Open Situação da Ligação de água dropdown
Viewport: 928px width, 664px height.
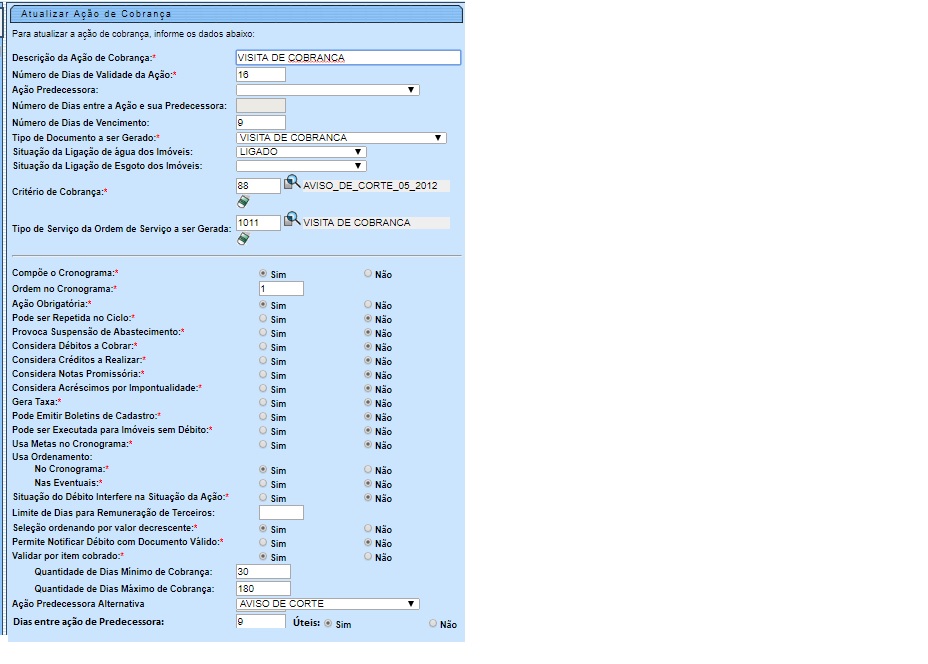coord(301,152)
